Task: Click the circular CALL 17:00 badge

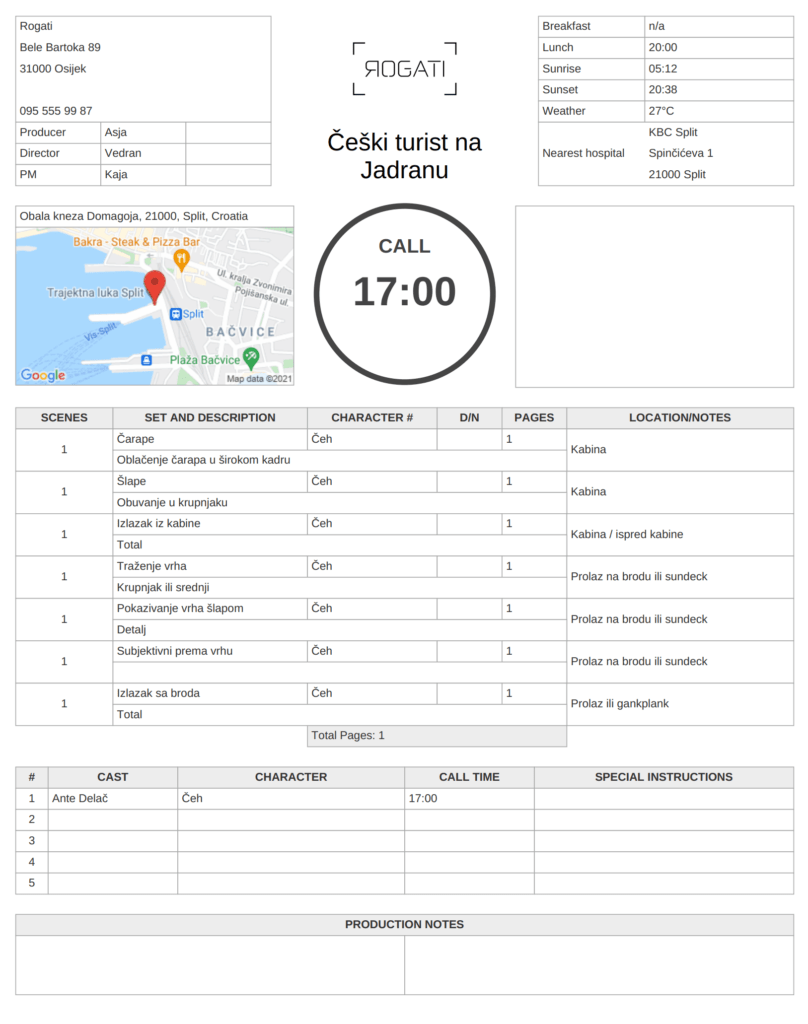Action: 404,292
